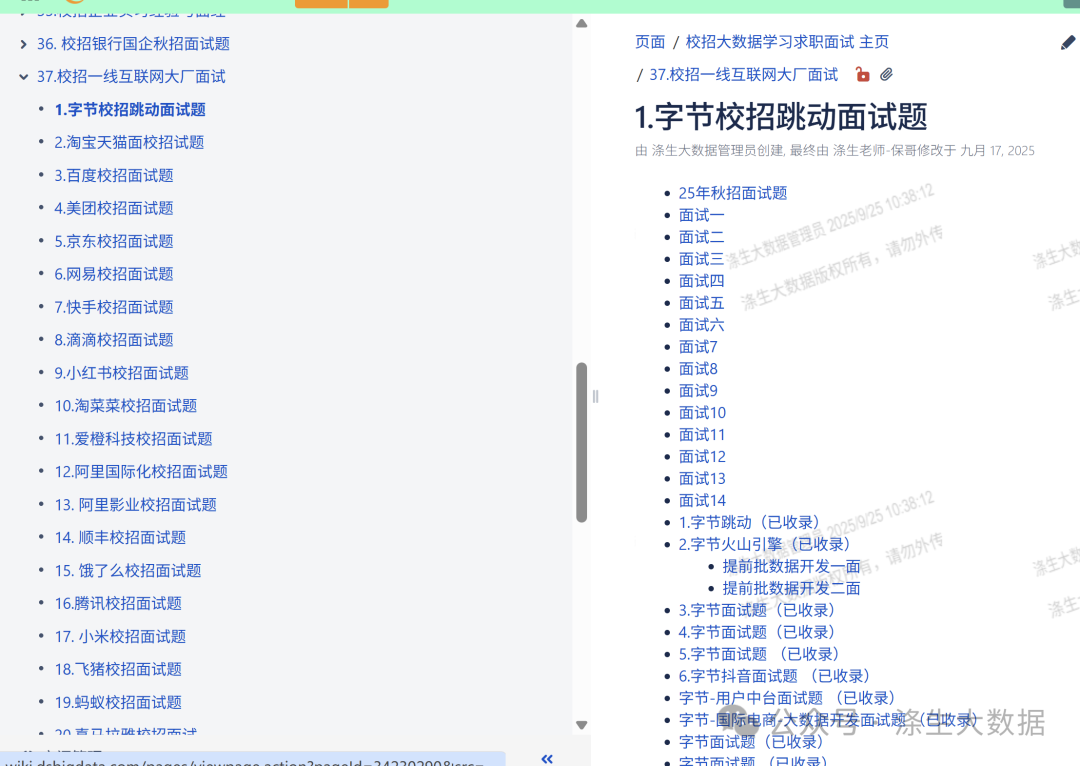Open the 页面 breadcrumb link

(650, 42)
